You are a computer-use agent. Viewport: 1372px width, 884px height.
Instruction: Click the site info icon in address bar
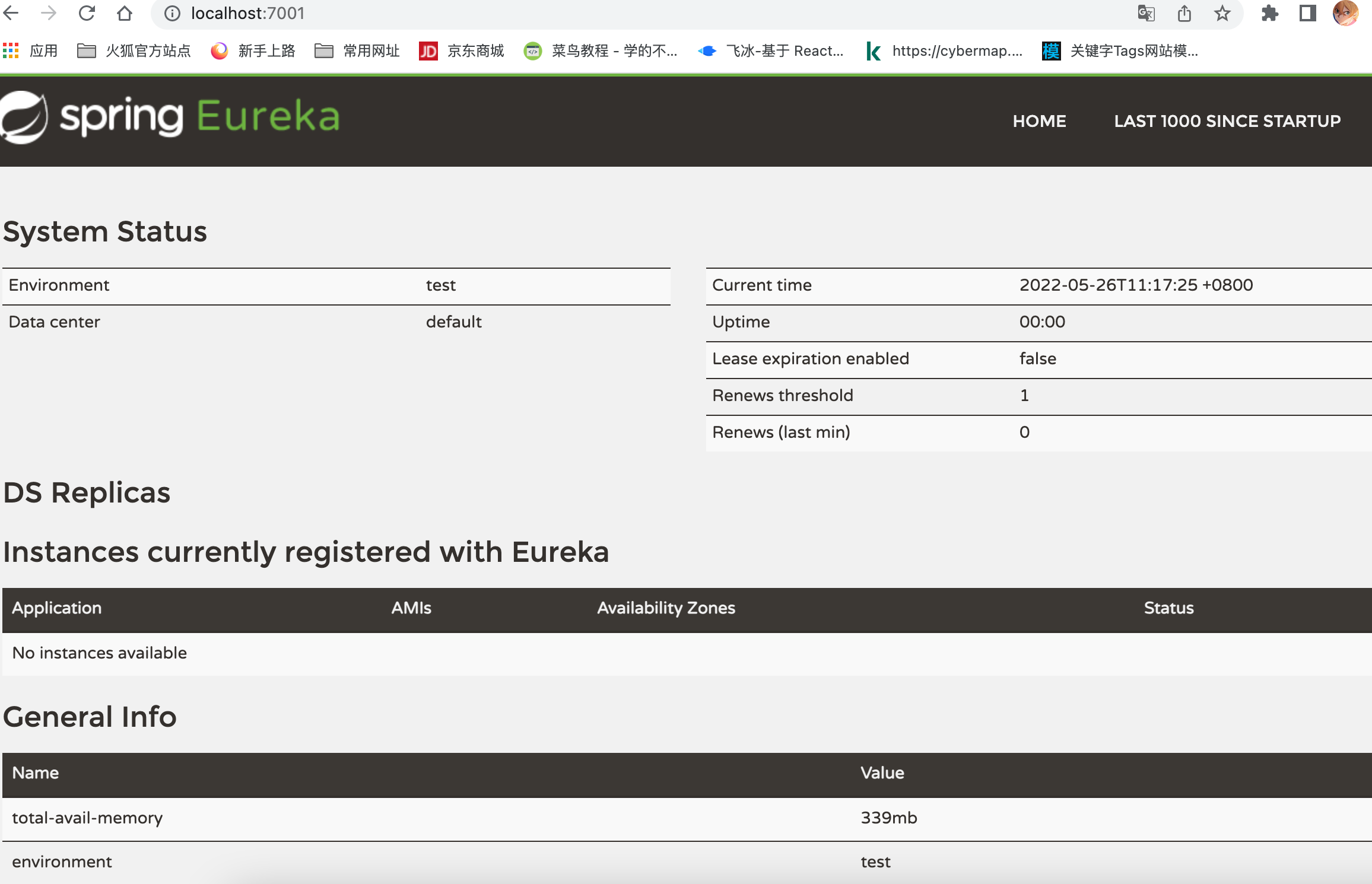coord(172,13)
